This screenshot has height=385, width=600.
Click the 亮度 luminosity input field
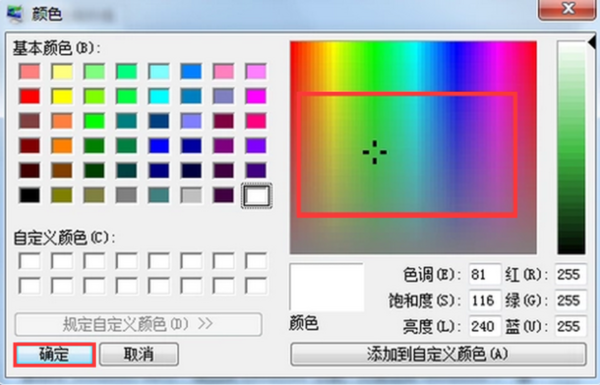[484, 326]
